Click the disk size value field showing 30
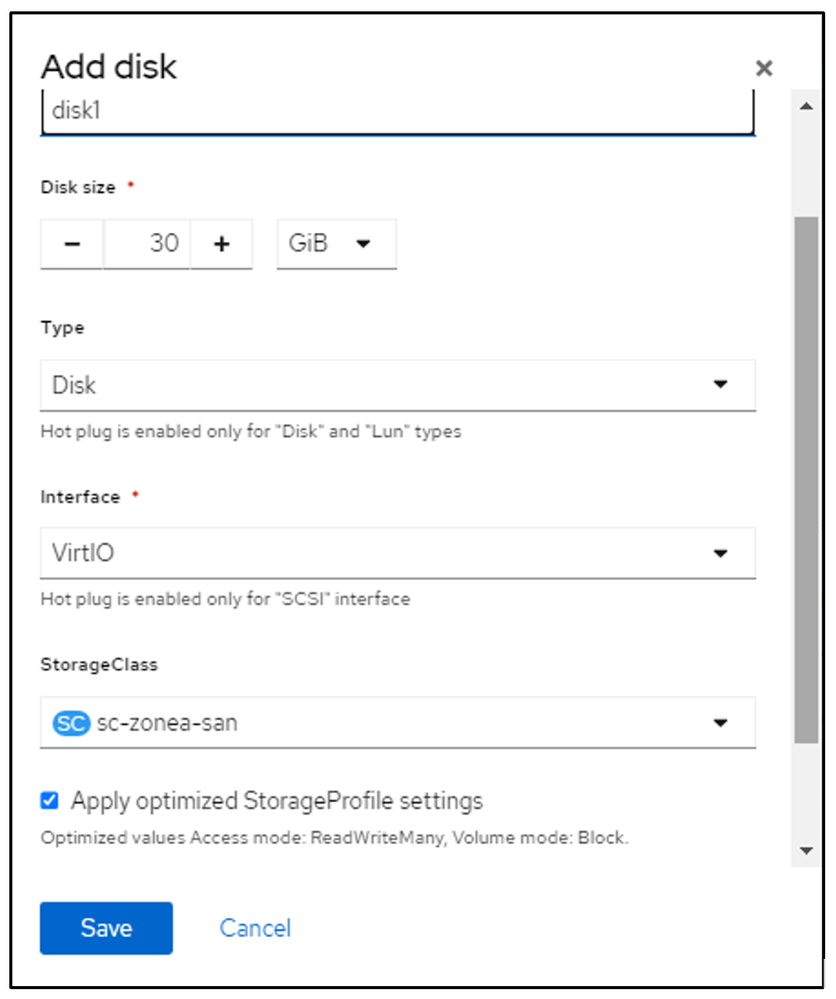This screenshot has height=999, width=836. (x=148, y=244)
